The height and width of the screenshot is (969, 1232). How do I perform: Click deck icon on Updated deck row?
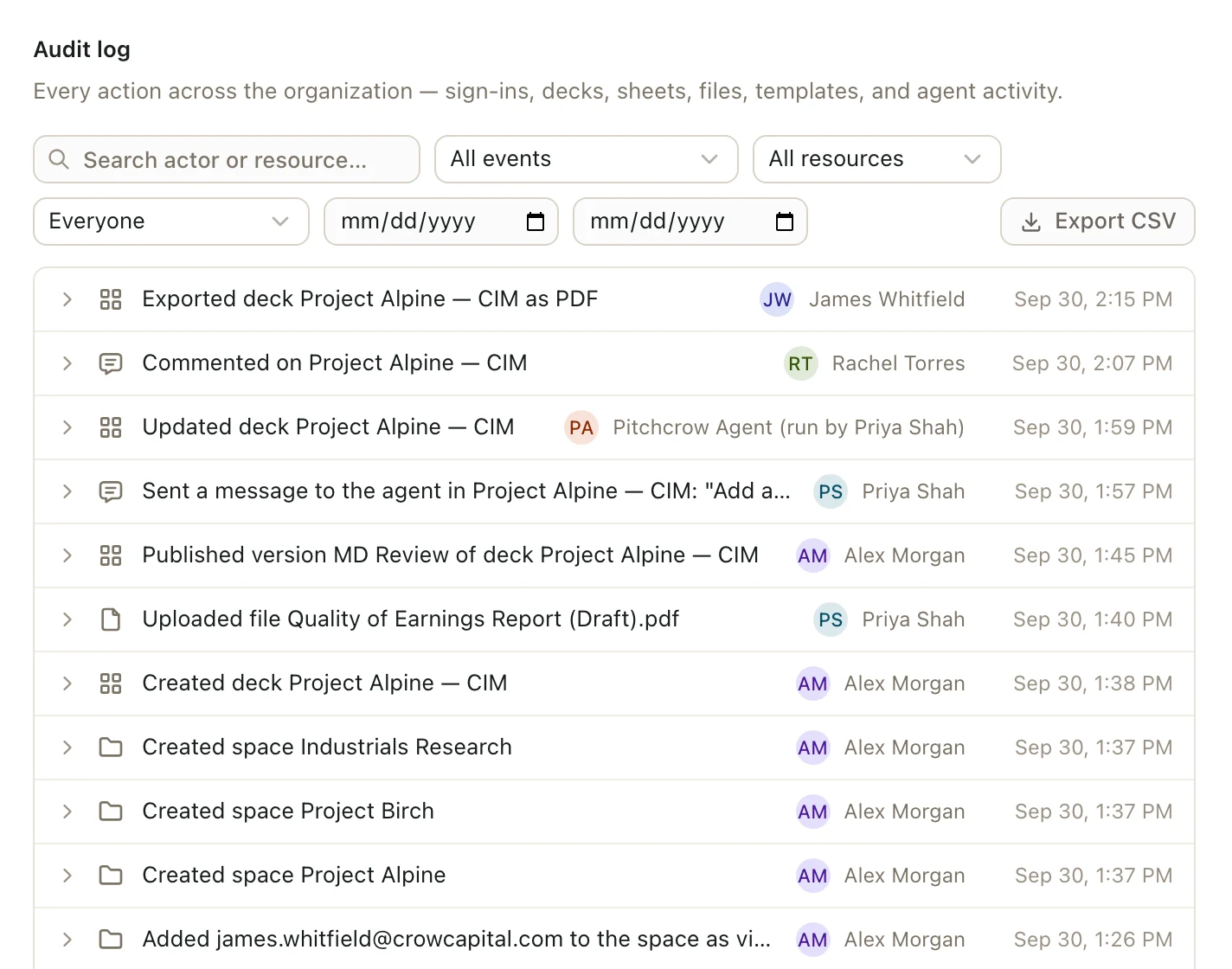click(x=111, y=427)
